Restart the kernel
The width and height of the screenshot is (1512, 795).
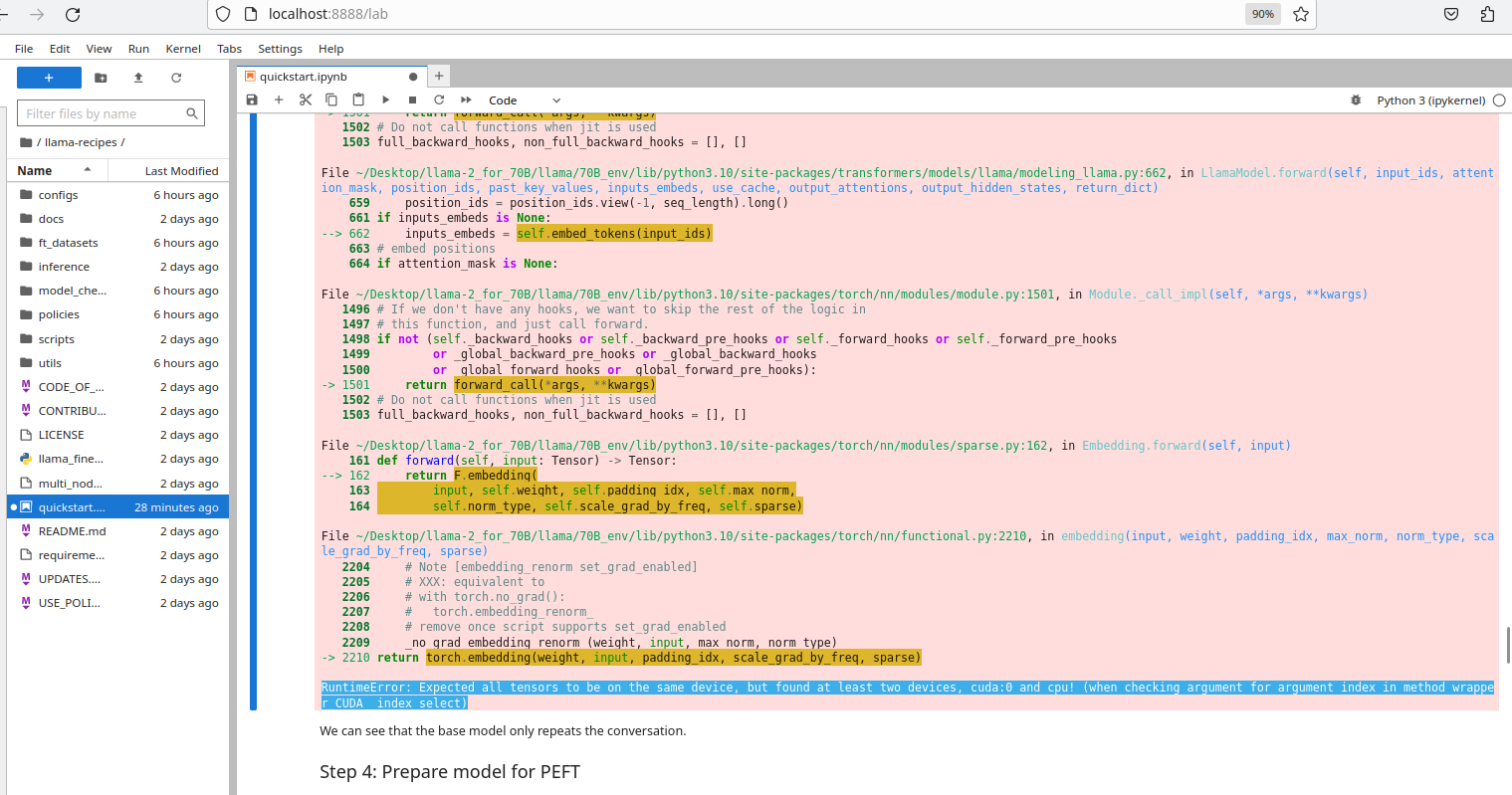438,99
